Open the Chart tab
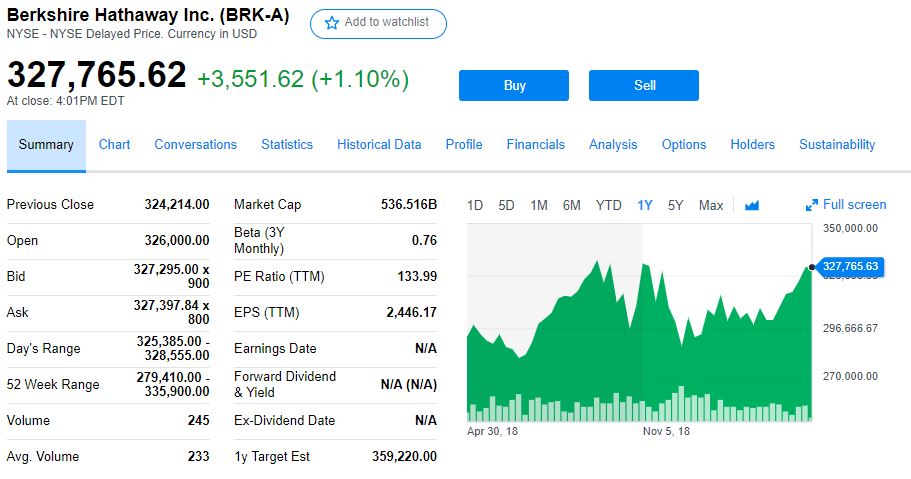 pos(114,144)
